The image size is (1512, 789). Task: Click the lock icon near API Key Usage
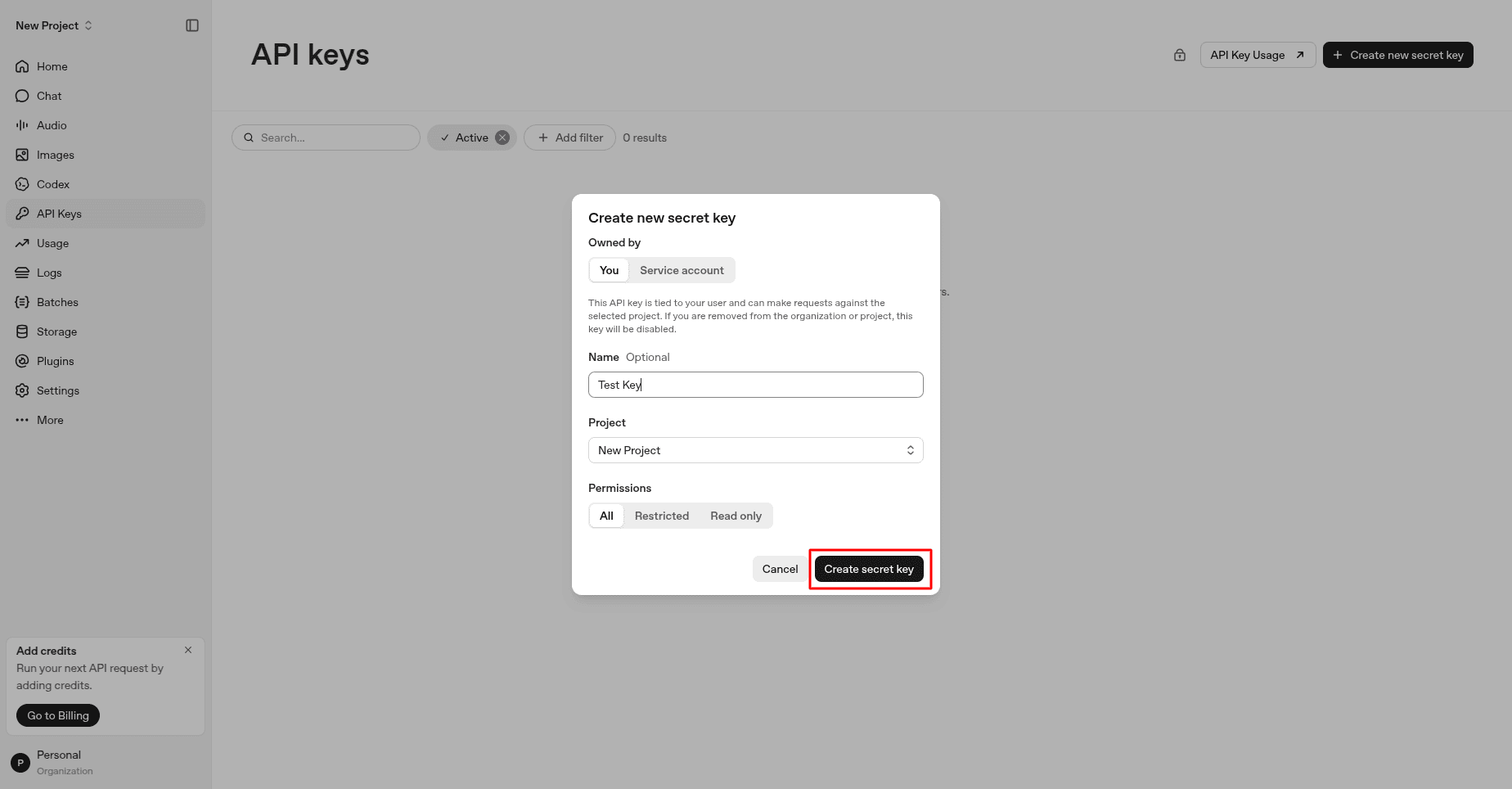1180,55
